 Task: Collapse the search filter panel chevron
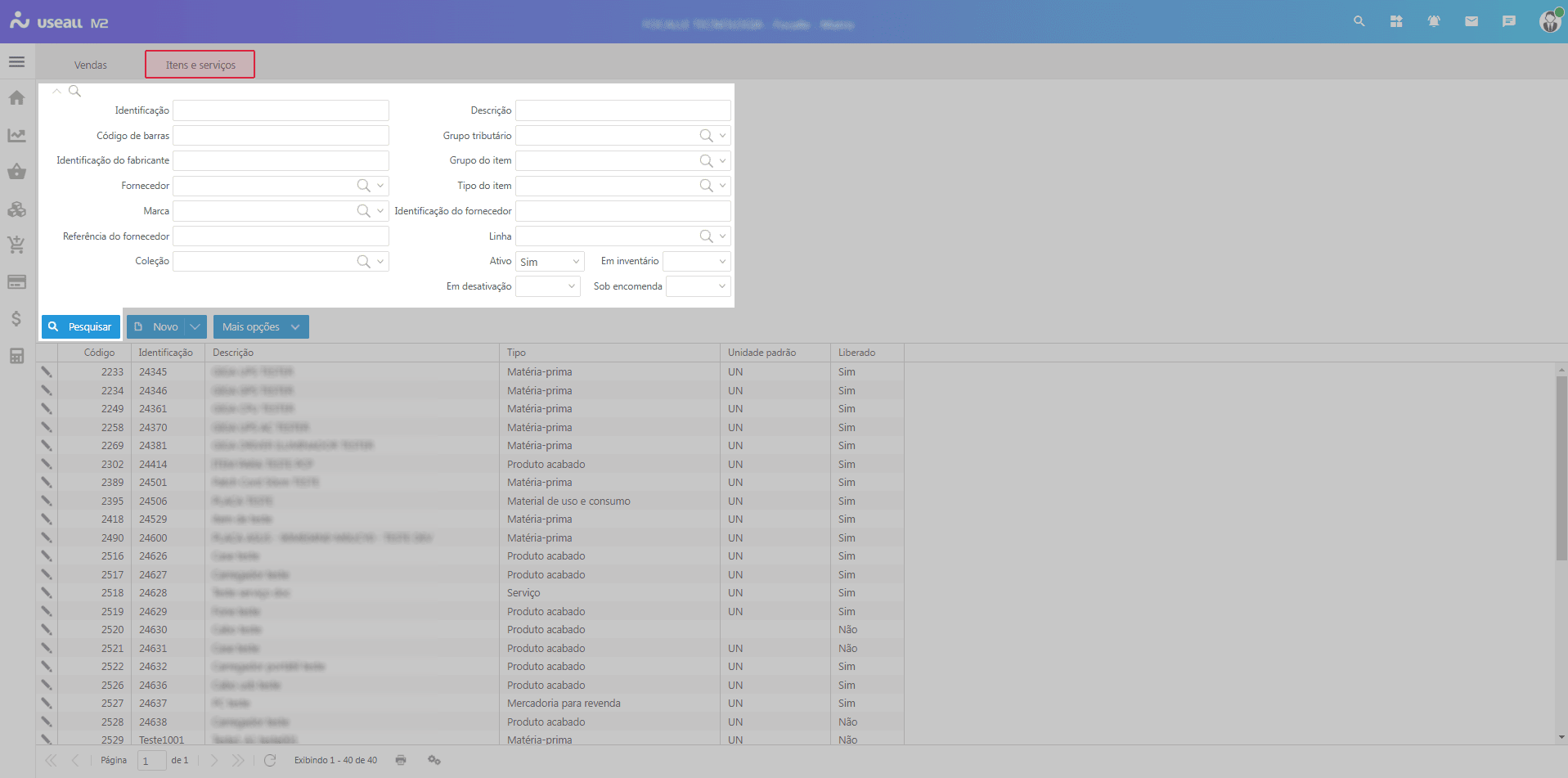pos(56,91)
